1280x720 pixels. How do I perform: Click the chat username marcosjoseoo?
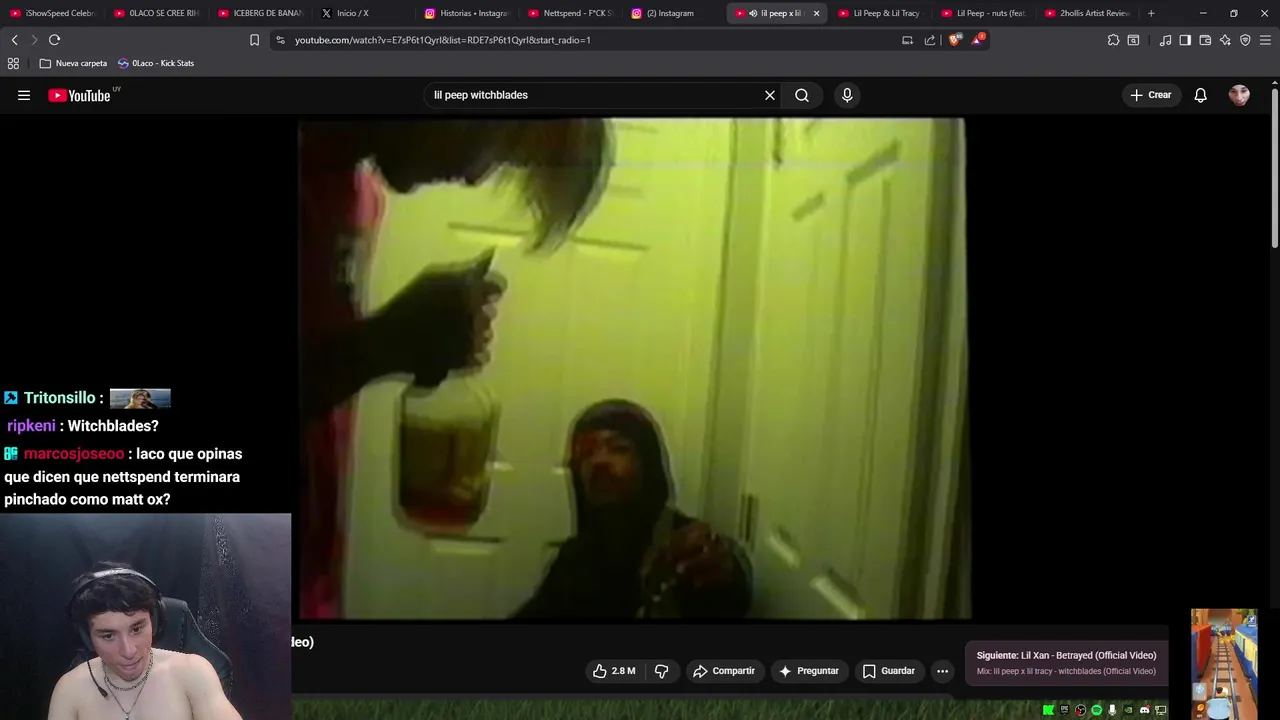74,454
